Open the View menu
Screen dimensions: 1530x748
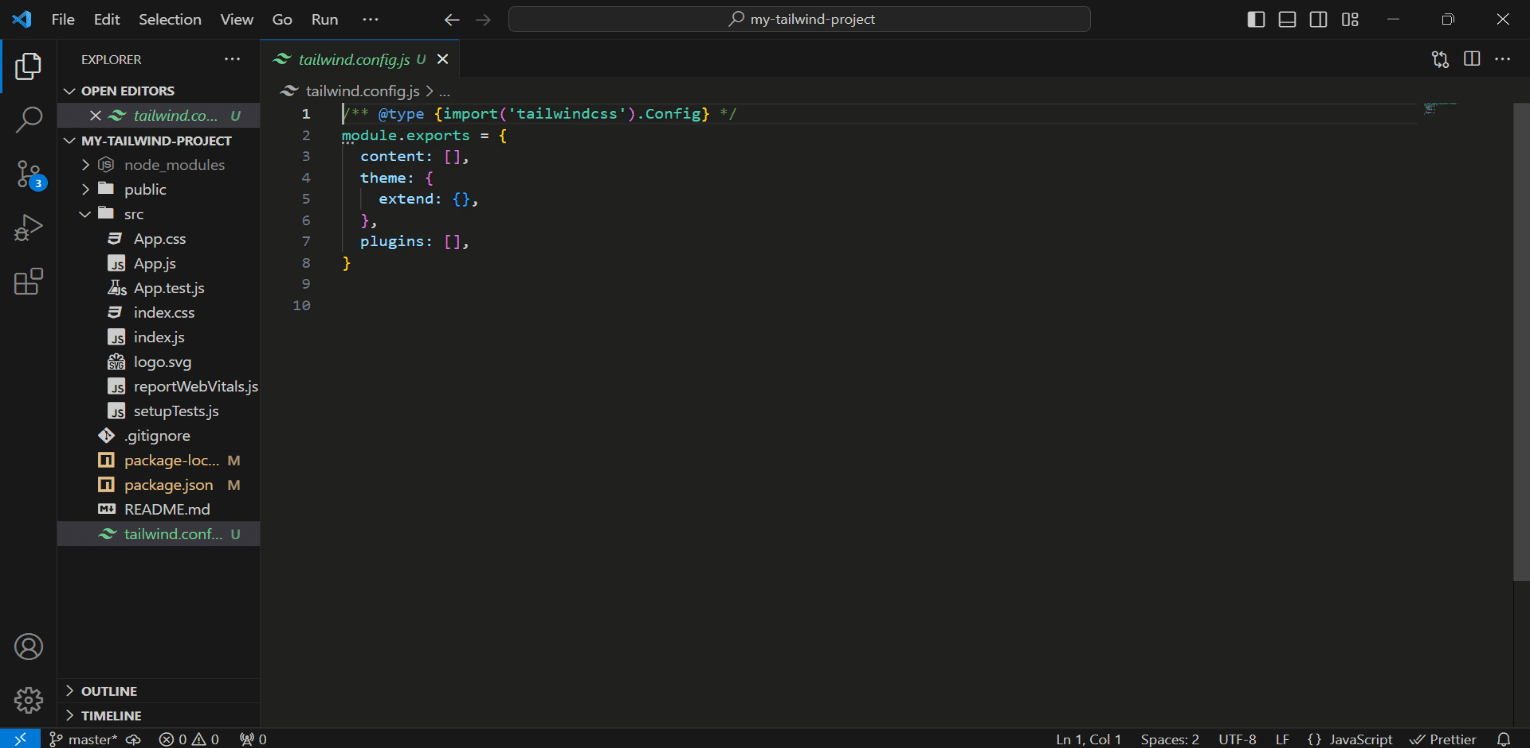pos(236,18)
